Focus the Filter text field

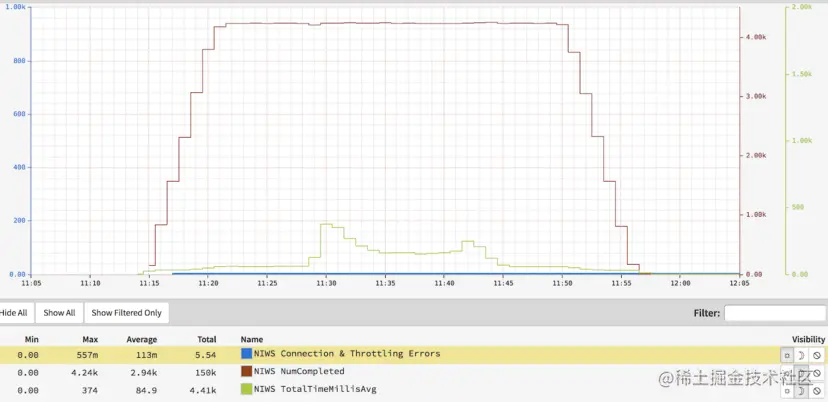pos(775,313)
